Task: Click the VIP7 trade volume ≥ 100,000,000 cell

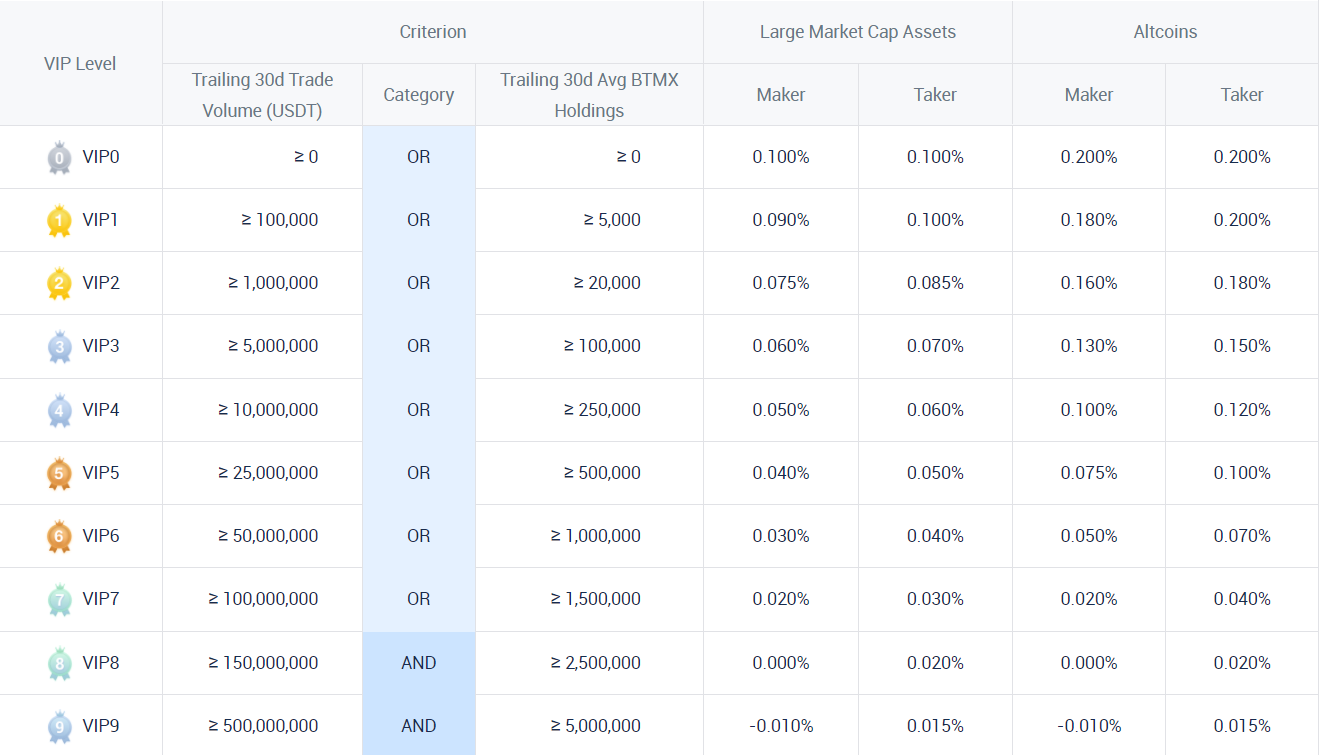Action: point(263,599)
